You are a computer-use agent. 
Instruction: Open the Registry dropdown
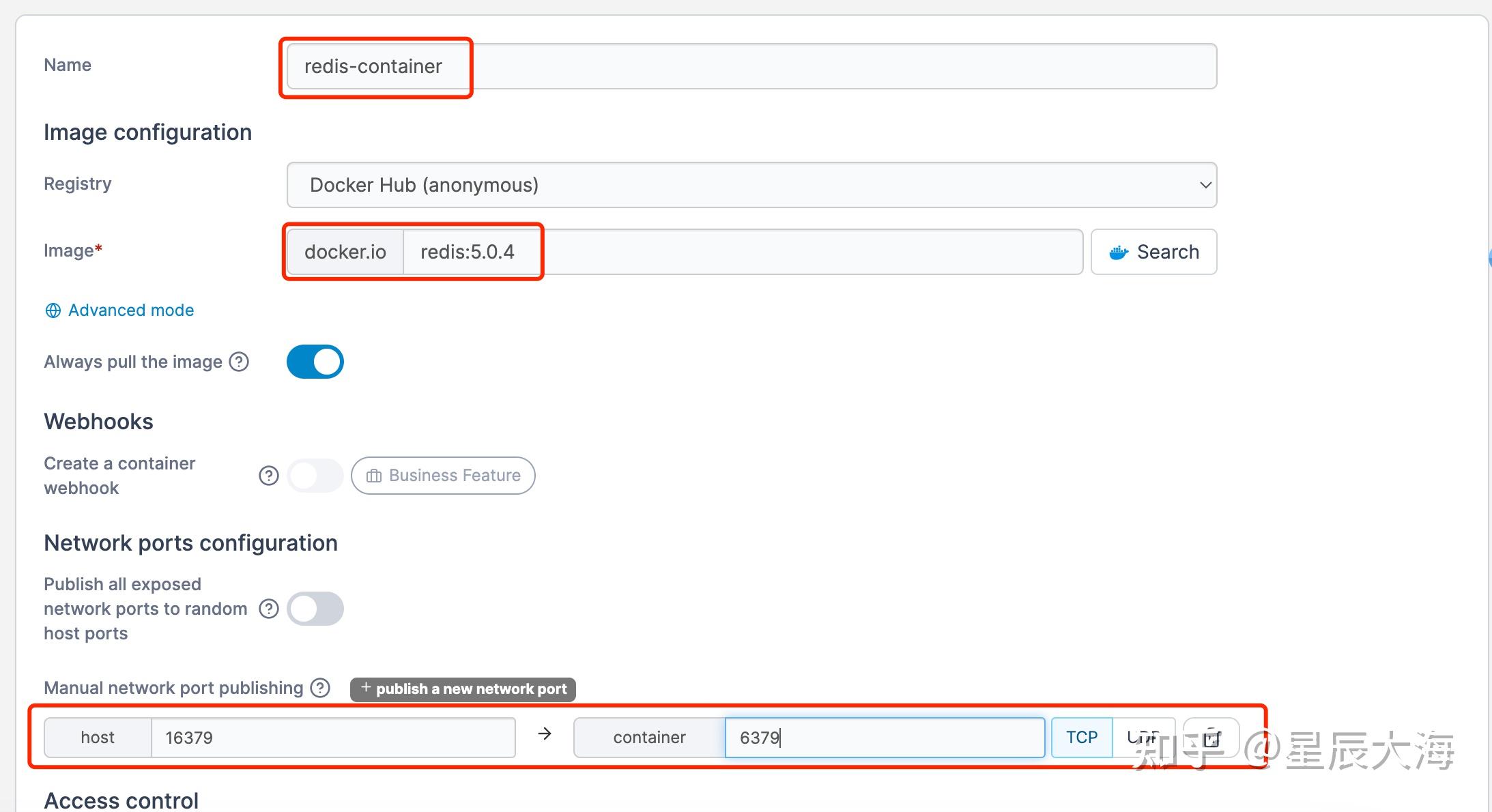pyautogui.click(x=751, y=184)
